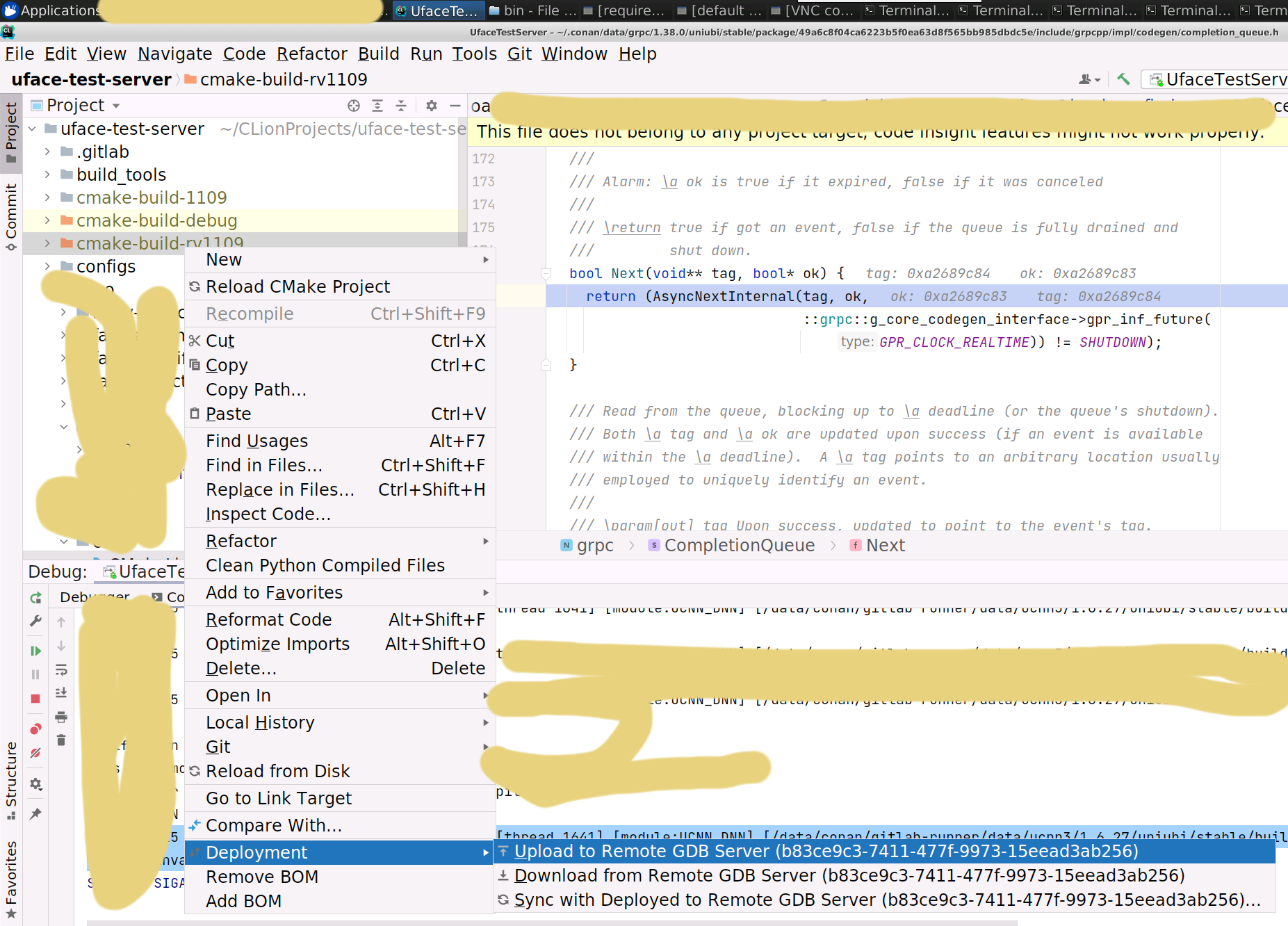Click the CompletionQueue breadcrumb
This screenshot has width=1288, height=926.
tap(739, 545)
